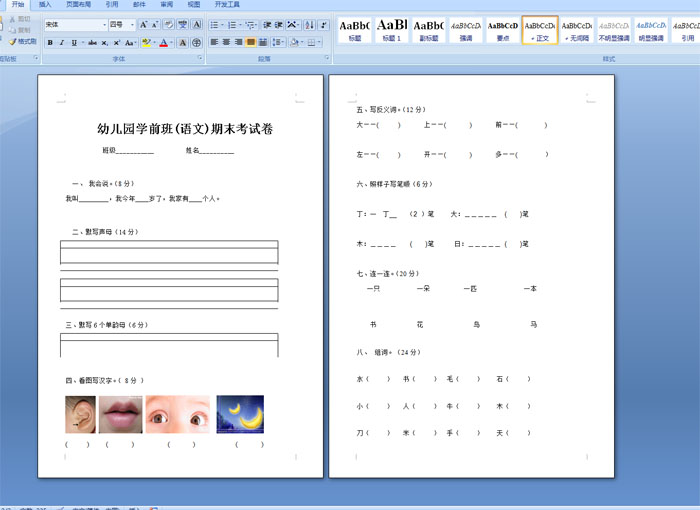This screenshot has height=510, width=700.
Task: Apply the text highlight color (yellow)
Action: (146, 43)
